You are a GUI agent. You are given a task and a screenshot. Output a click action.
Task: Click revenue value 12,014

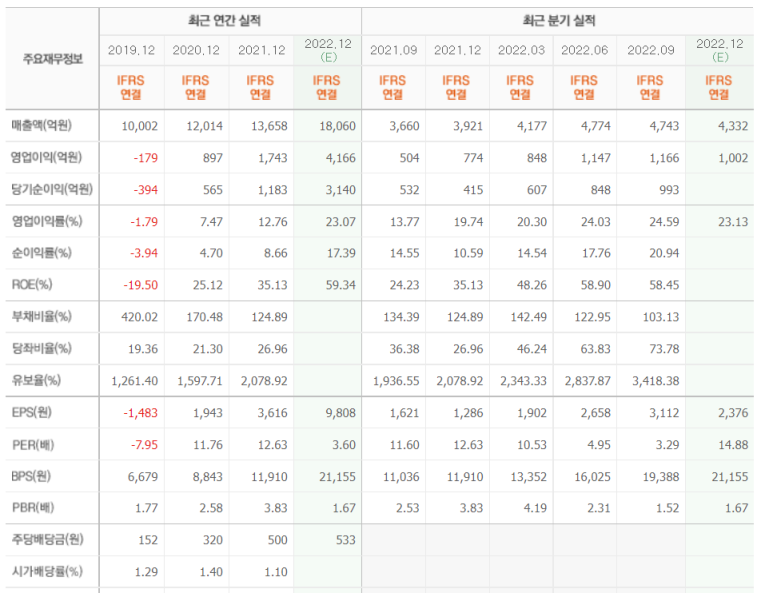click(x=204, y=126)
